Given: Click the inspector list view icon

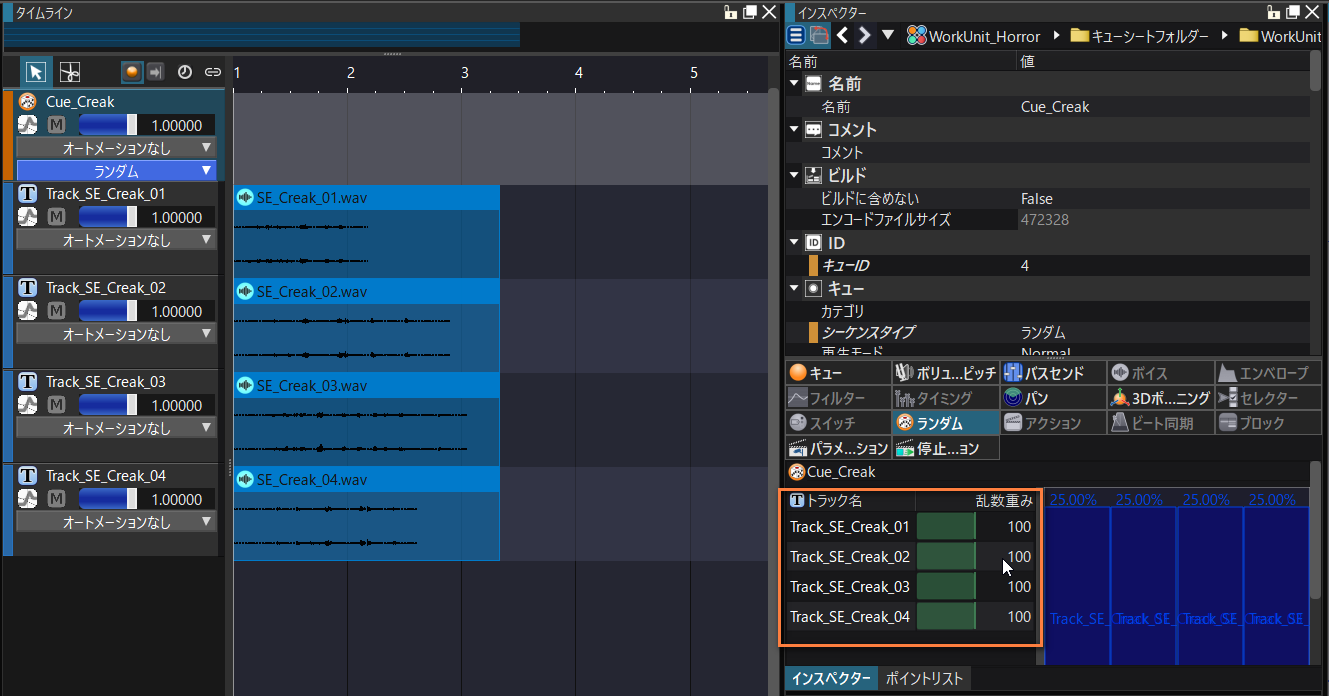Looking at the screenshot, I should (796, 35).
